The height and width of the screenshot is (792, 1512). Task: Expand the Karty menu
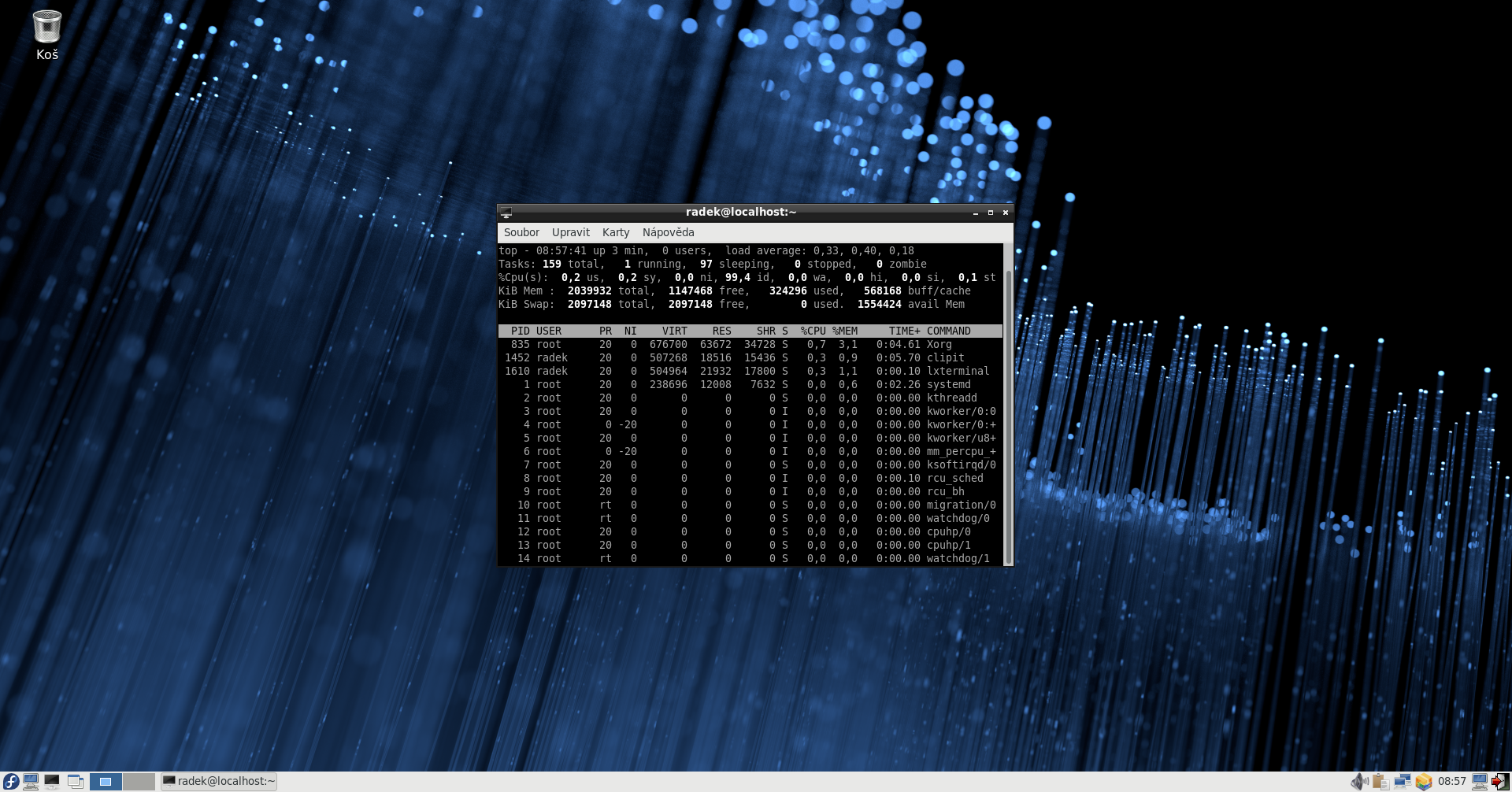click(615, 232)
